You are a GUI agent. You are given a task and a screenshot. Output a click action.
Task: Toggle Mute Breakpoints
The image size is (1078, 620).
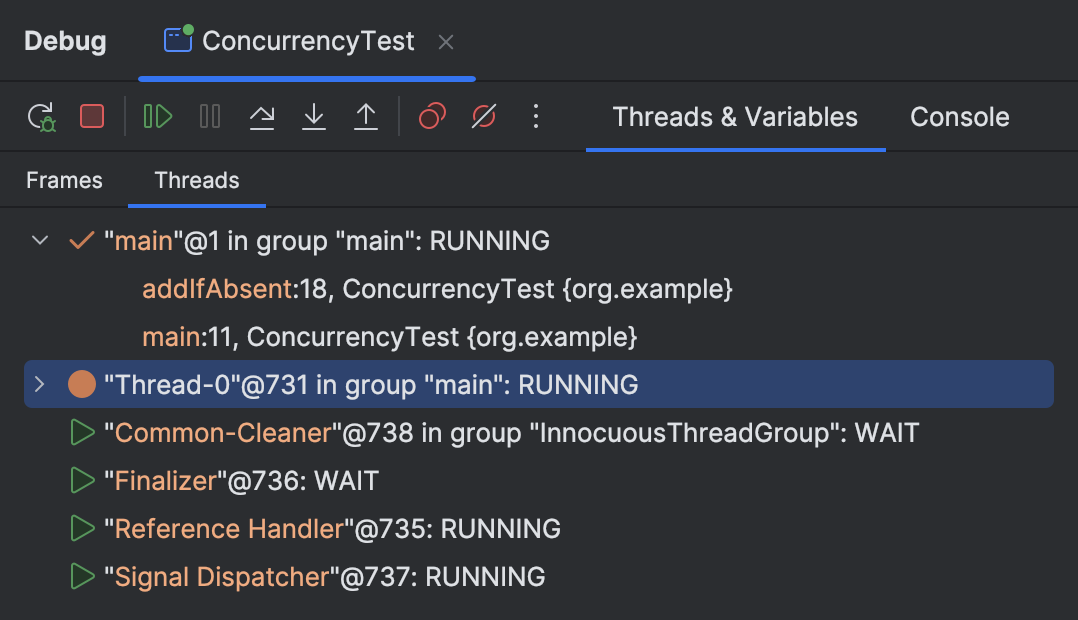pyautogui.click(x=484, y=117)
